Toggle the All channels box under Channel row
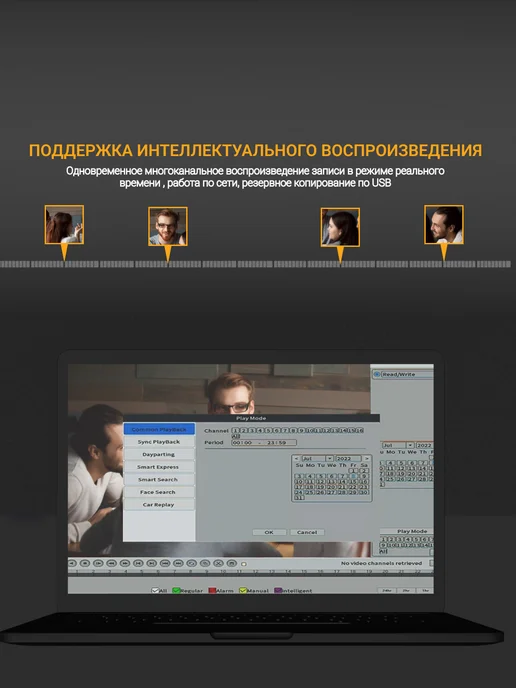Viewport: 516px width, 688px height. point(236,437)
